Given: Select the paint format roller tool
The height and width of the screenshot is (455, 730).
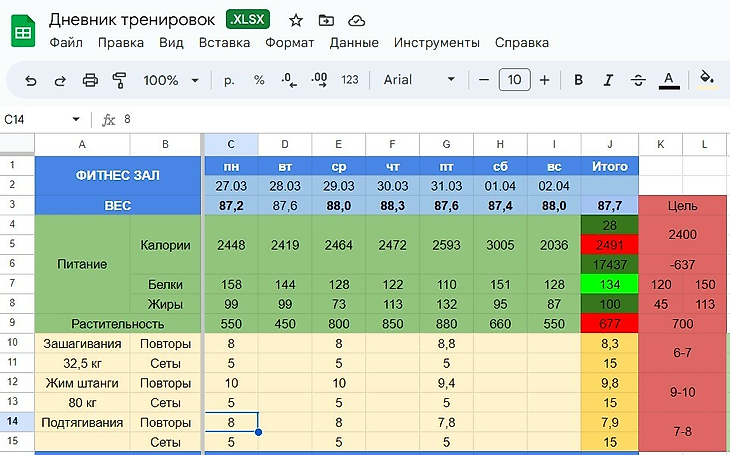Looking at the screenshot, I should pyautogui.click(x=119, y=80).
